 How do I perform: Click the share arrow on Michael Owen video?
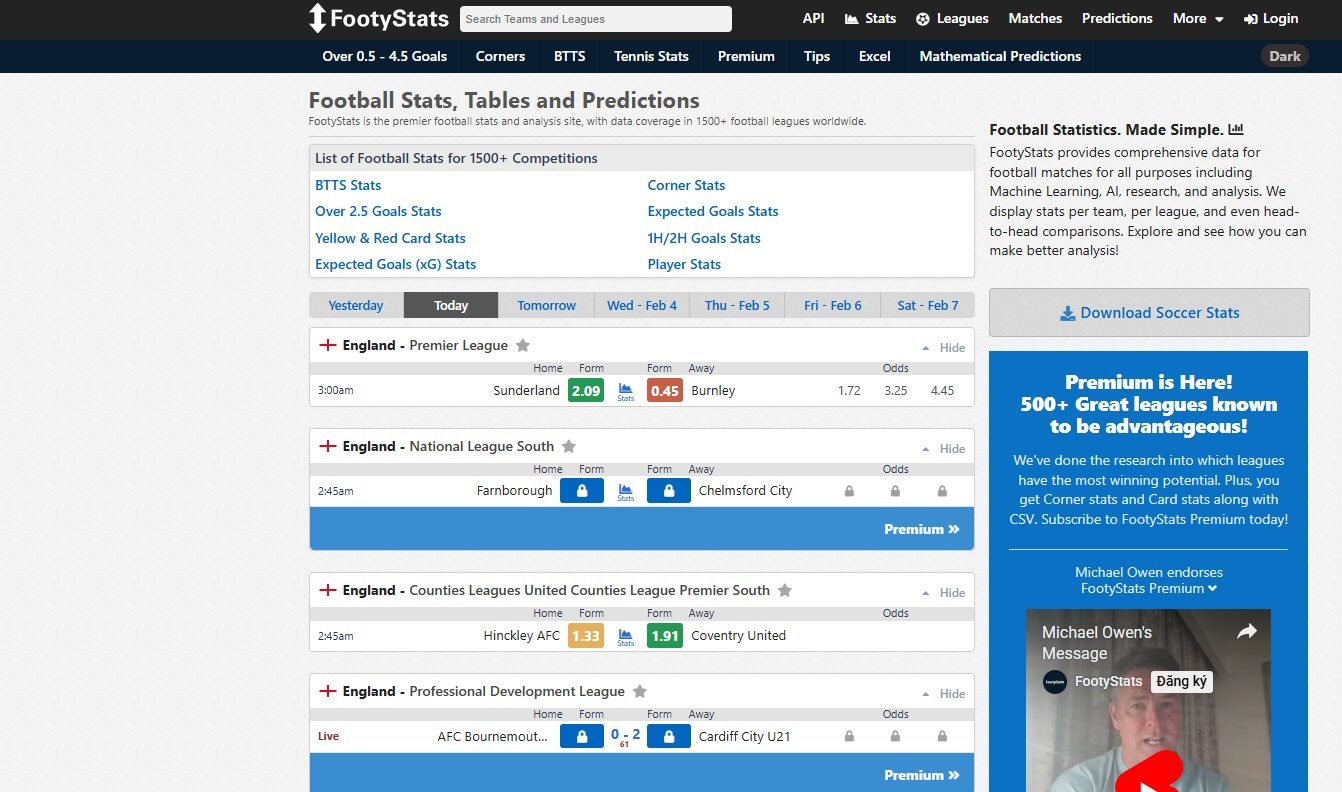point(1246,632)
